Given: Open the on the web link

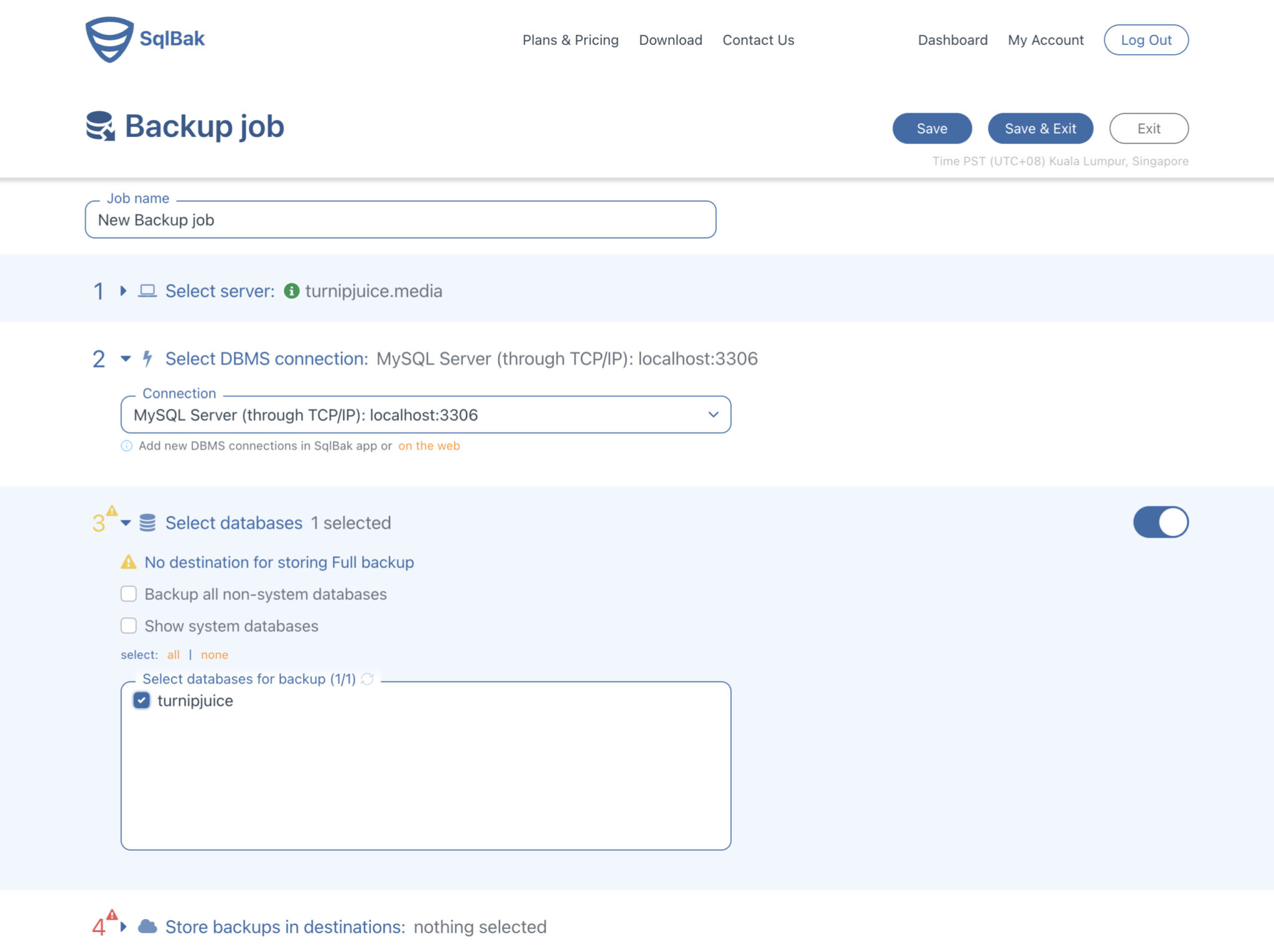Looking at the screenshot, I should 428,446.
